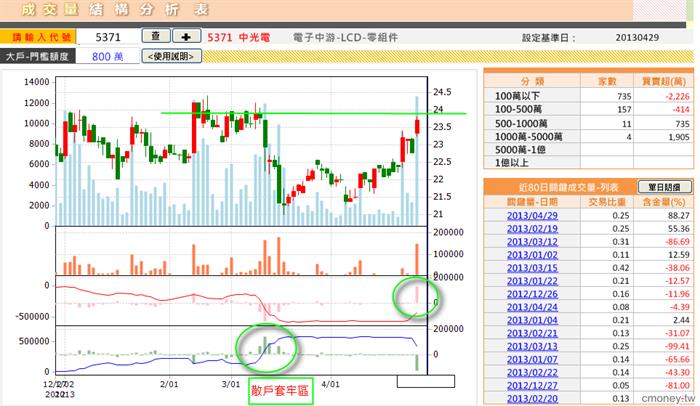Open the 2013/02/20 date link
The image size is (700, 406).
point(532,398)
